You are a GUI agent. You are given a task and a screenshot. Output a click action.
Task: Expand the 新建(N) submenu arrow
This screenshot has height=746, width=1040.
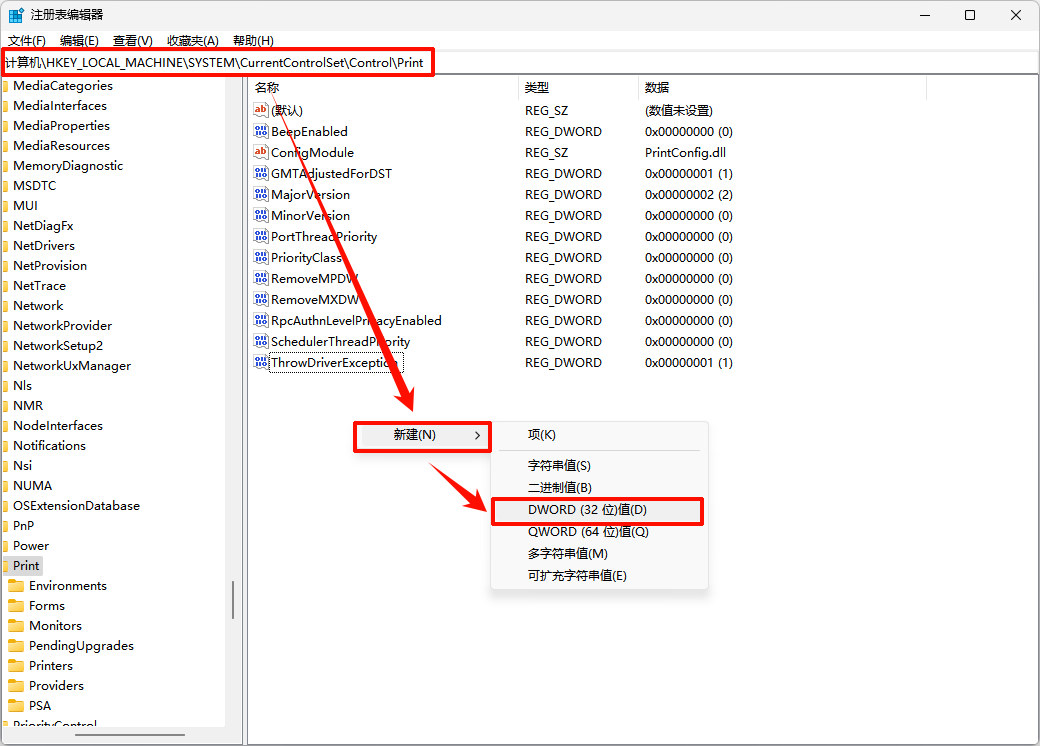(x=477, y=435)
